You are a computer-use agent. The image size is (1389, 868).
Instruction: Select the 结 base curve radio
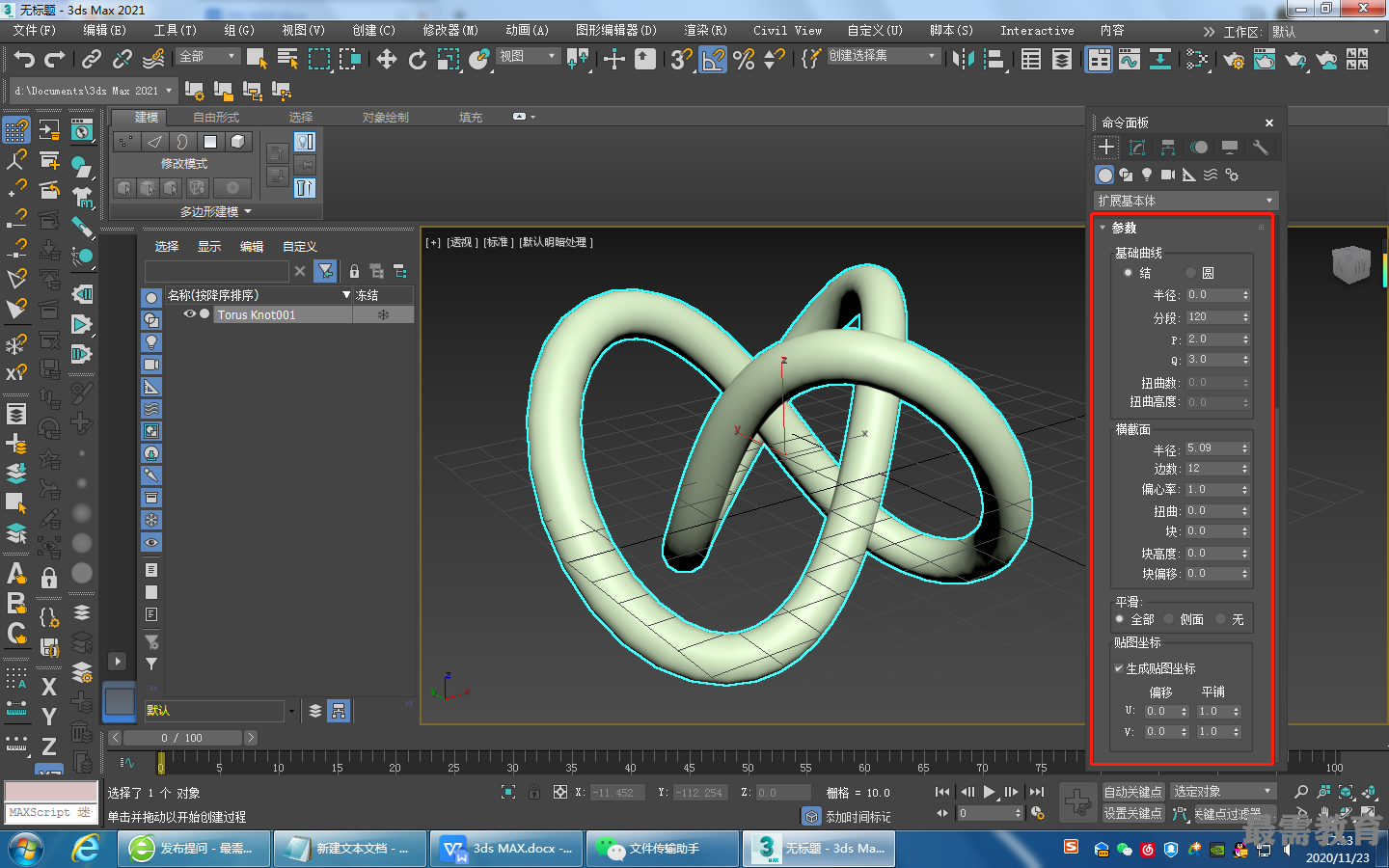pos(1129,273)
